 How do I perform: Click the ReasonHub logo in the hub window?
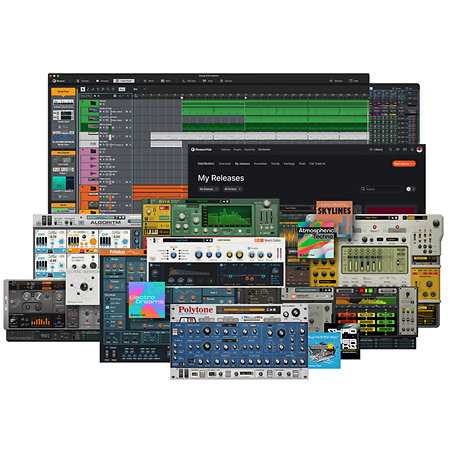201,149
